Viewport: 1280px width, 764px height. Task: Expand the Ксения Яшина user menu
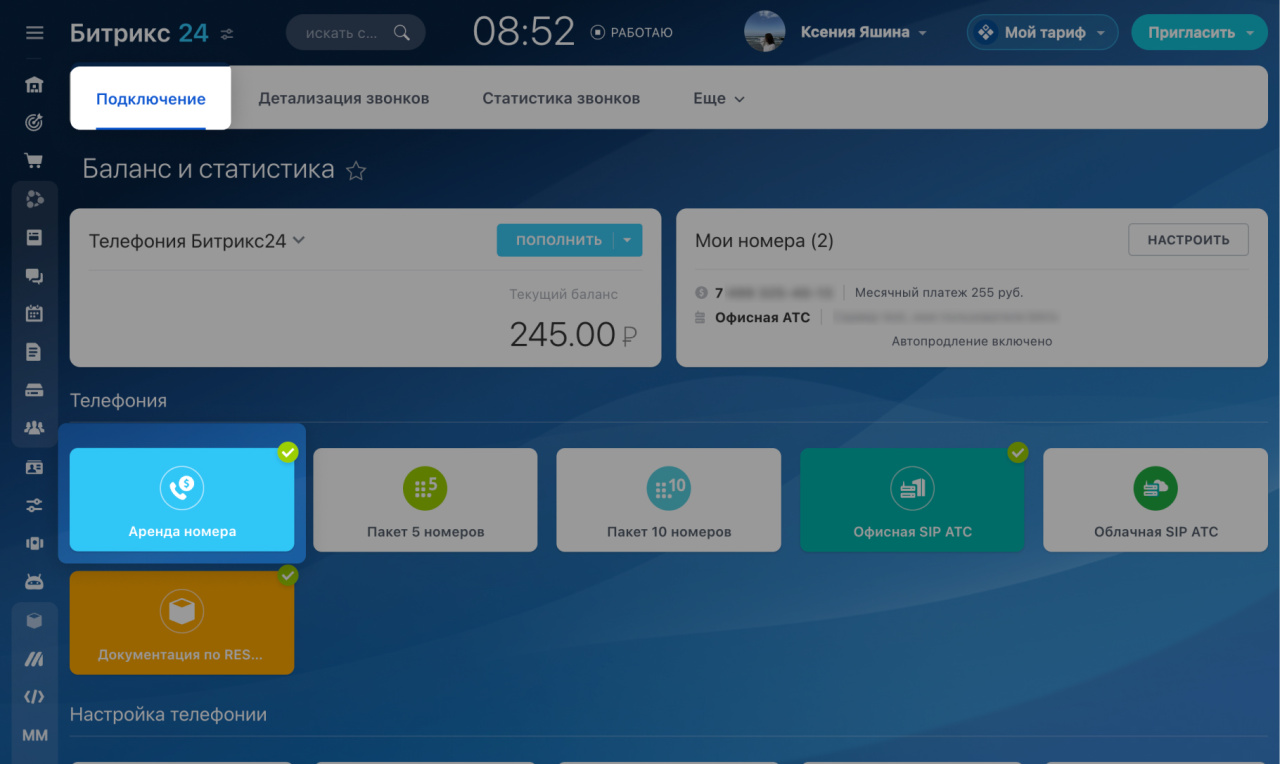pos(864,32)
